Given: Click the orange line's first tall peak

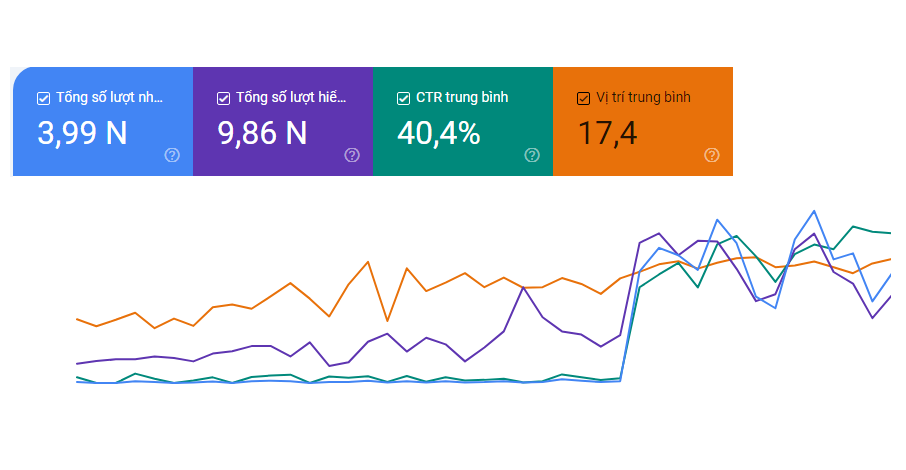Looking at the screenshot, I should pos(369,262).
